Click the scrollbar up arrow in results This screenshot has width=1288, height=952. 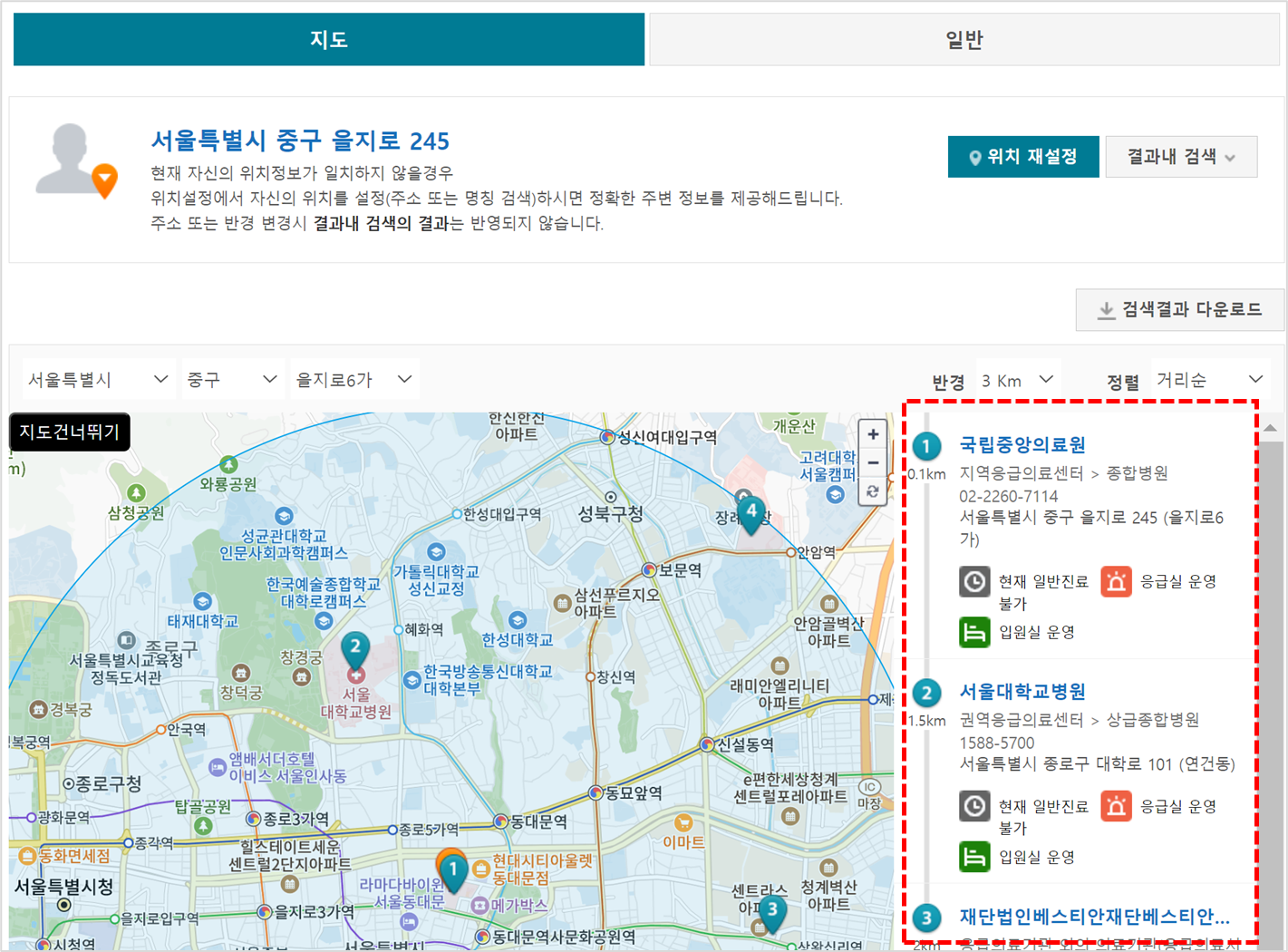point(1271,427)
